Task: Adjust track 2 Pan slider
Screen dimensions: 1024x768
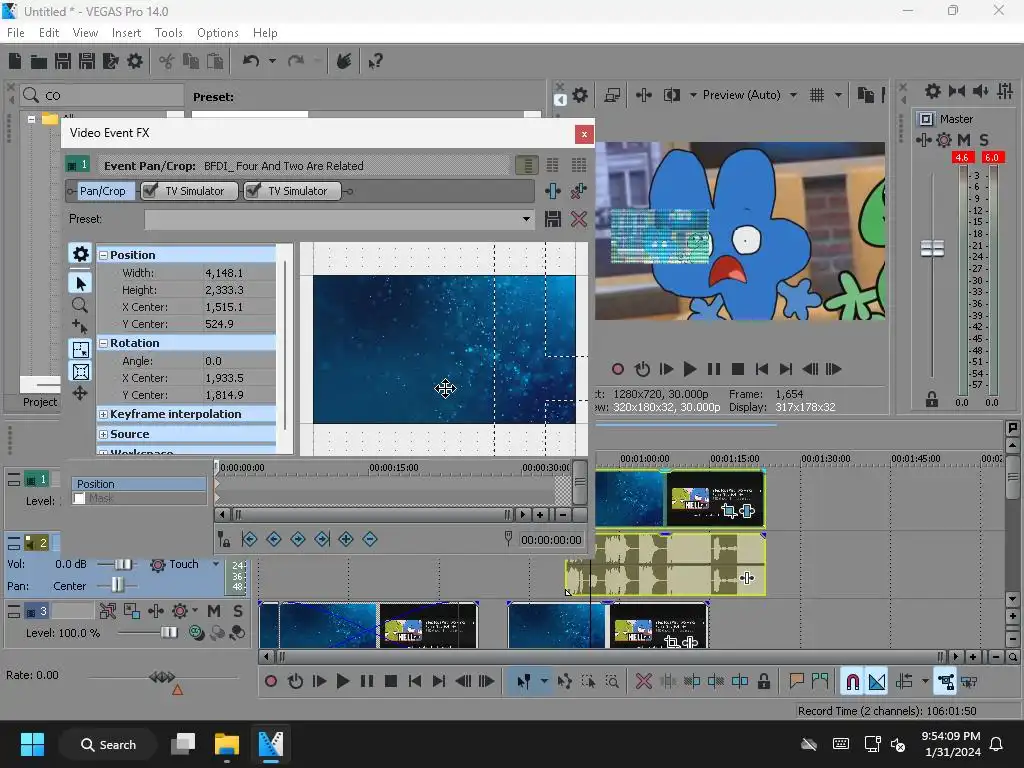Action: [116, 585]
